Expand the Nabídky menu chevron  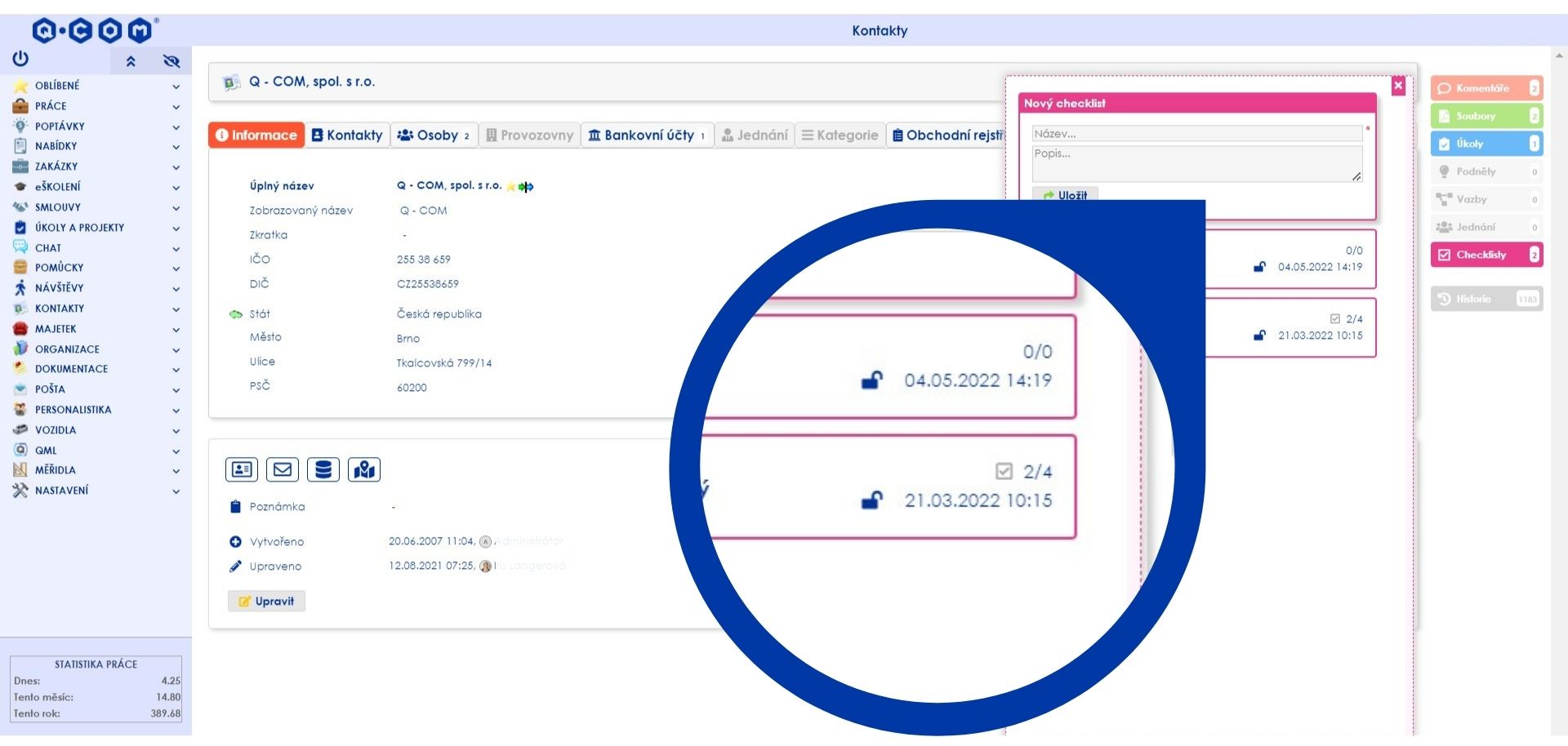click(x=176, y=147)
